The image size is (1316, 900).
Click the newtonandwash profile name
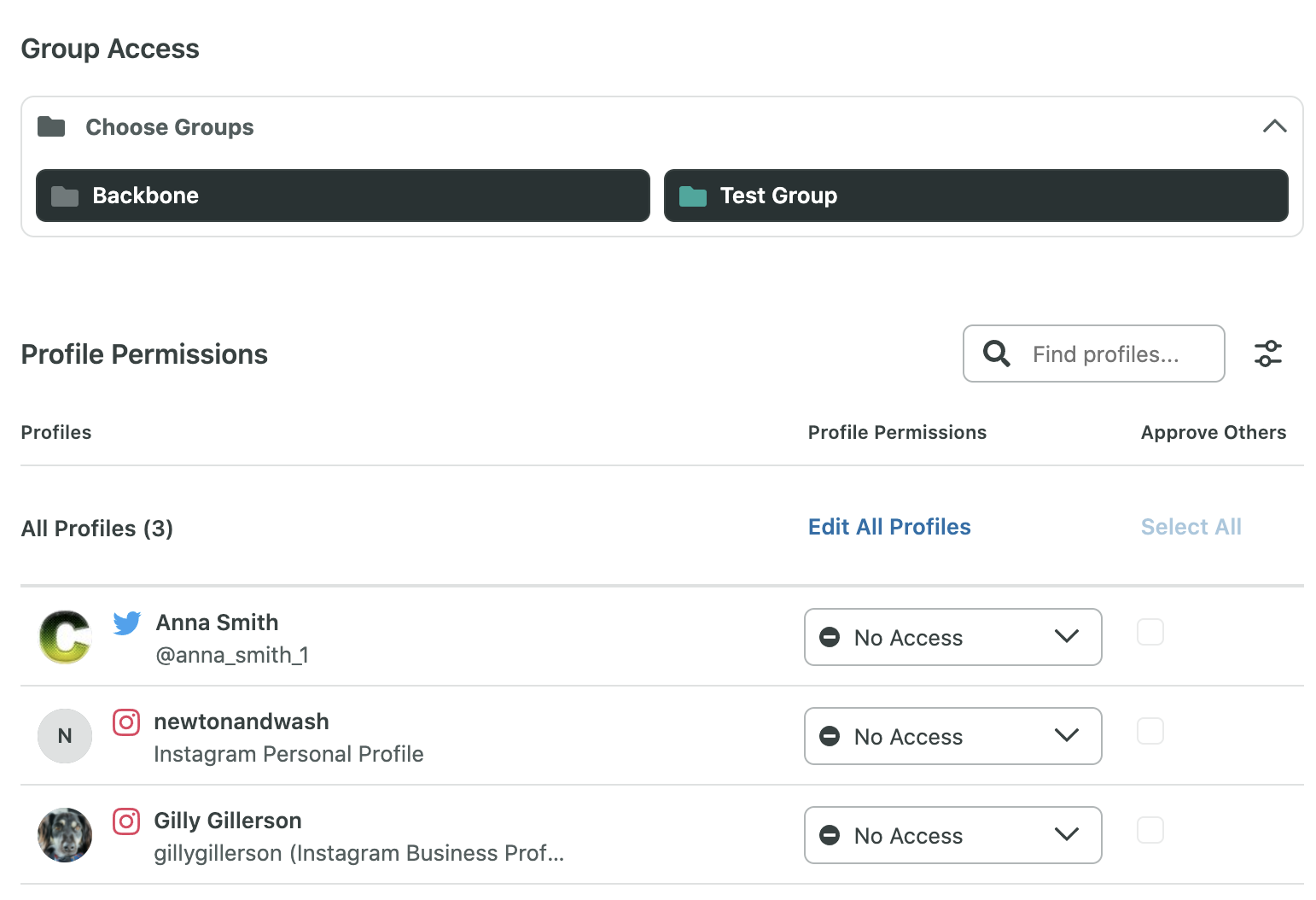(x=242, y=722)
